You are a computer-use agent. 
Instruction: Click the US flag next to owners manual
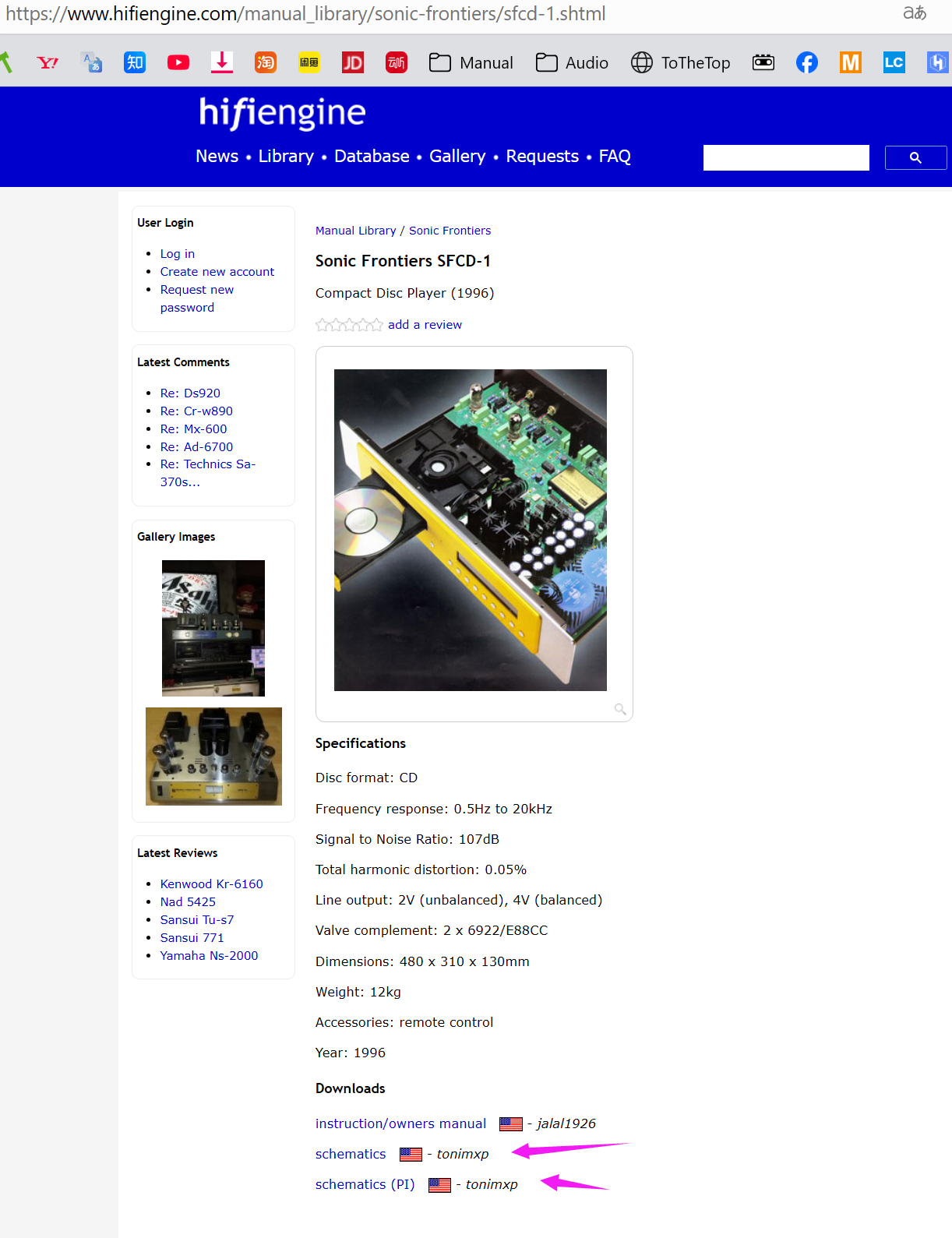coord(511,1124)
